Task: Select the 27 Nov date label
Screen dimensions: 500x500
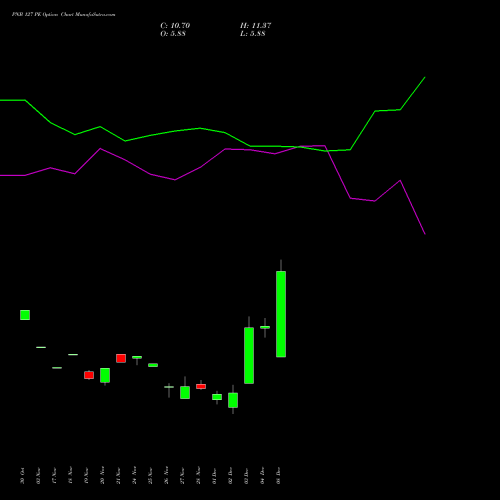Action: 182,476
